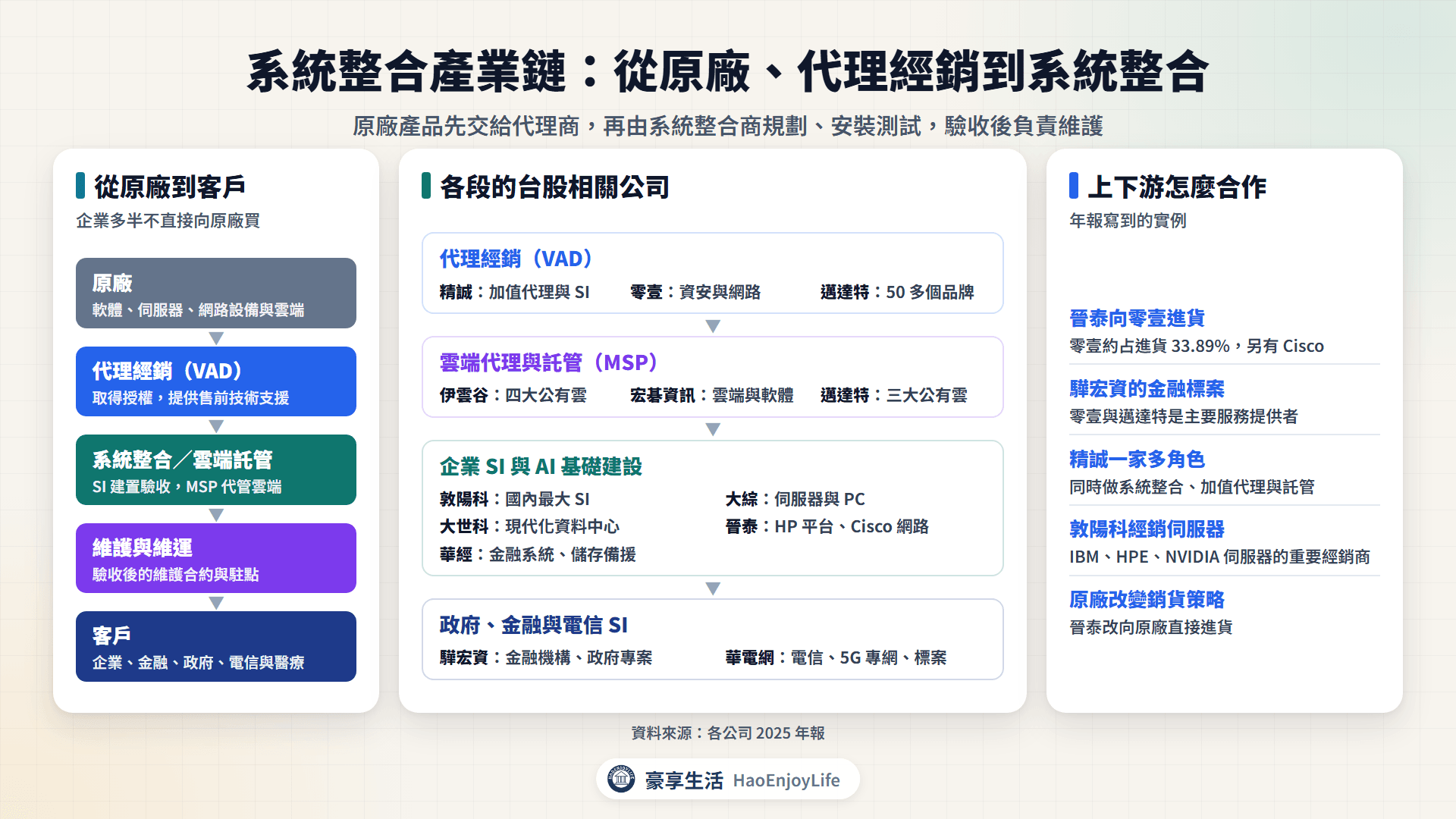Click 年報寫到的實例 subtitle
1456x819 pixels.
1128,221
